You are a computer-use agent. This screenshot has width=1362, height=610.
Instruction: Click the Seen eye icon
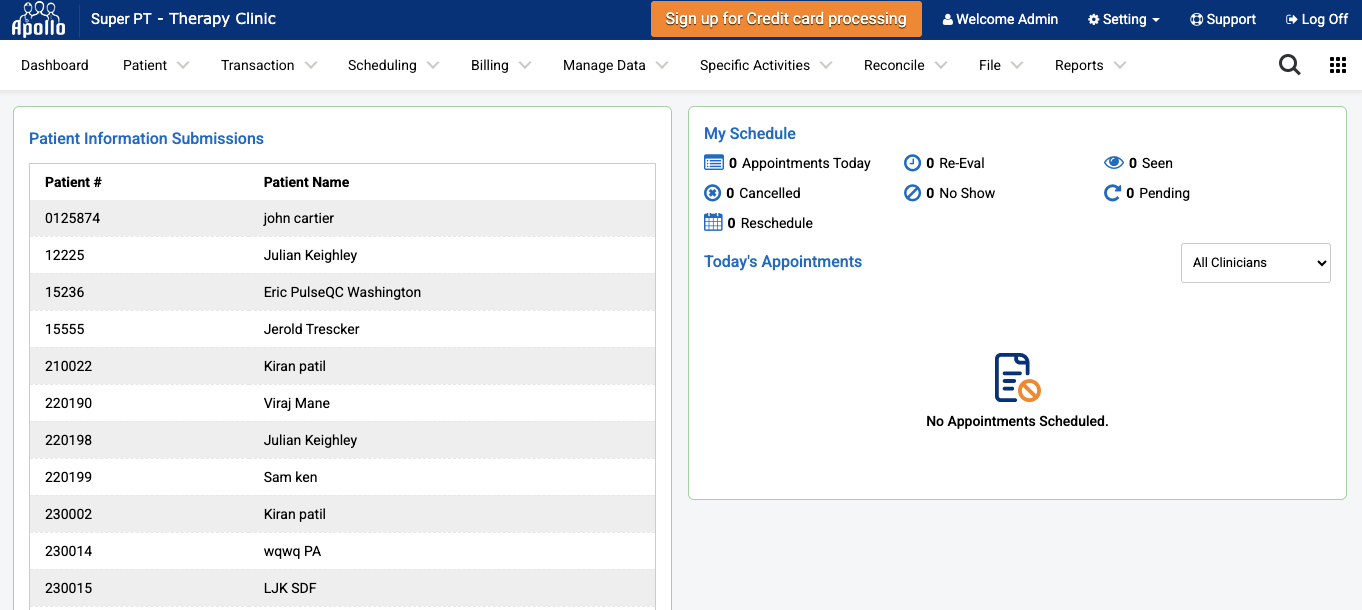point(1114,163)
